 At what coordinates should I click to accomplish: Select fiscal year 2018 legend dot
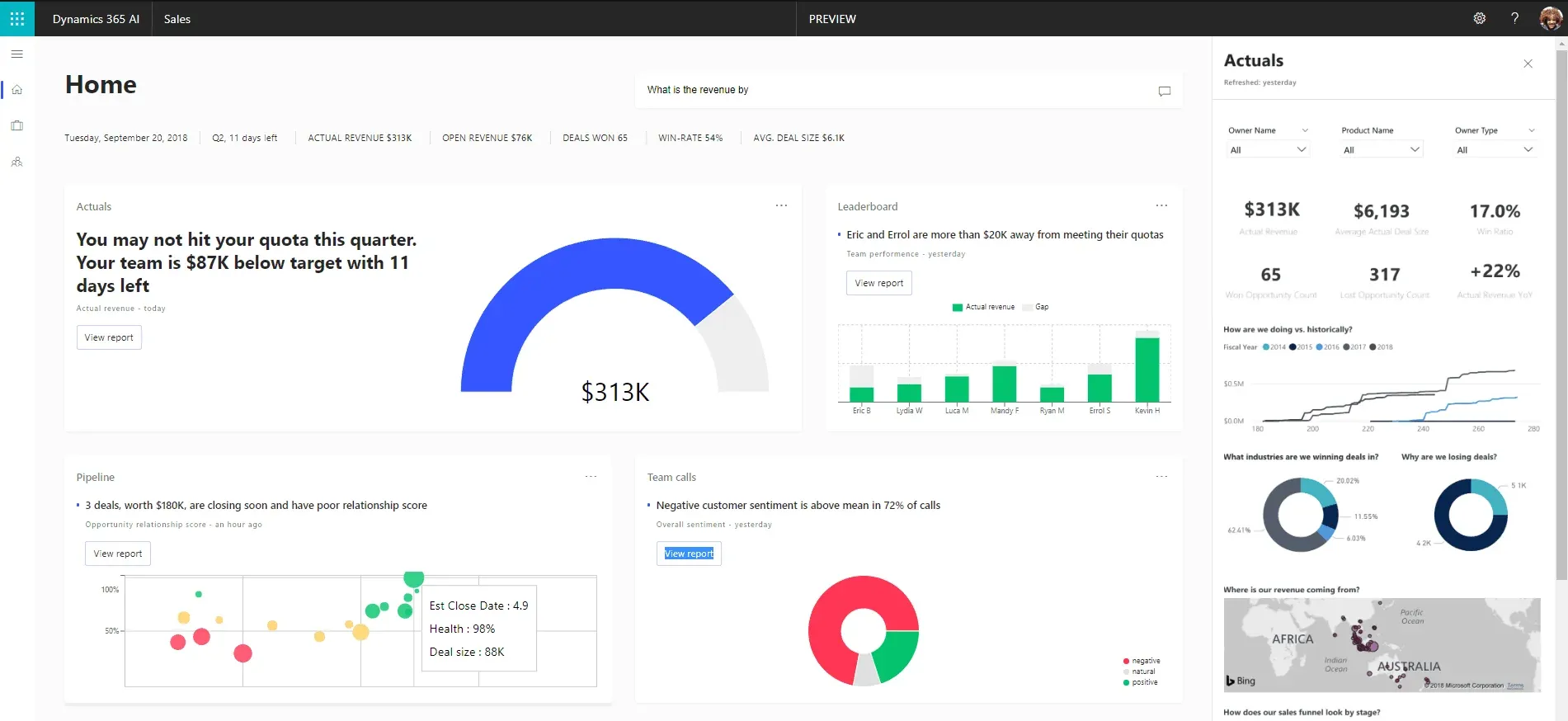1373,347
